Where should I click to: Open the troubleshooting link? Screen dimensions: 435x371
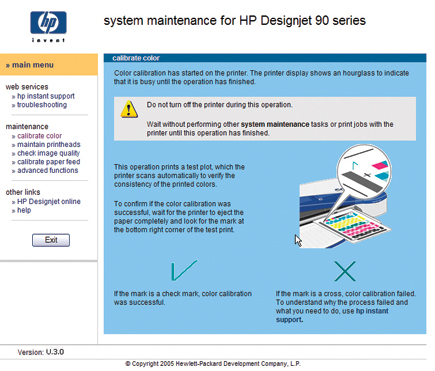coord(42,105)
